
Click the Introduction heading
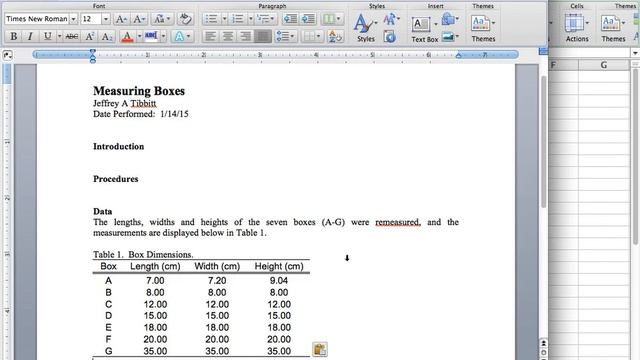pyautogui.click(x=118, y=147)
